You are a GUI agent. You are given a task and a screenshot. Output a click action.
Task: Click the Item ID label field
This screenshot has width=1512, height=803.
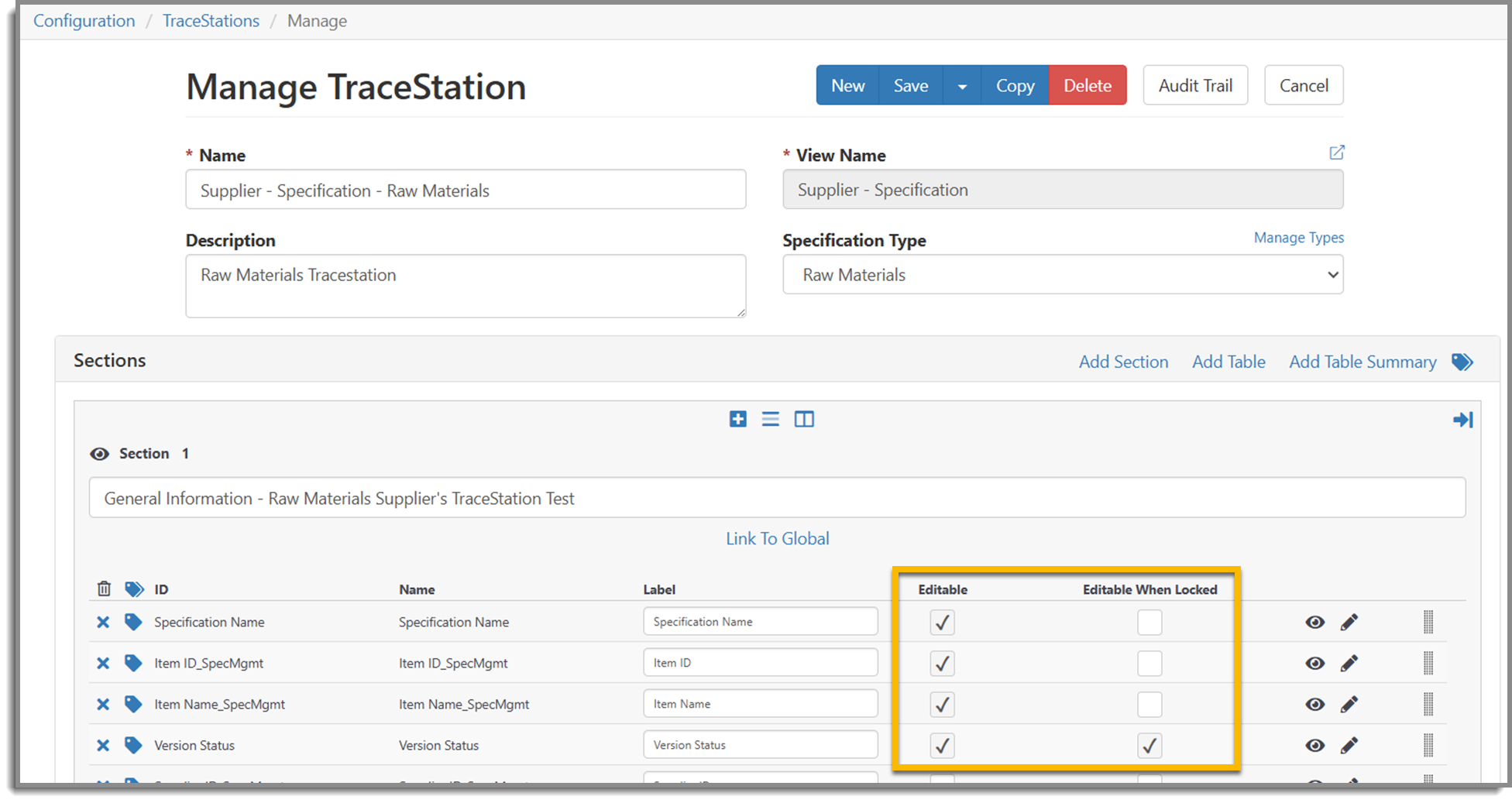point(760,662)
